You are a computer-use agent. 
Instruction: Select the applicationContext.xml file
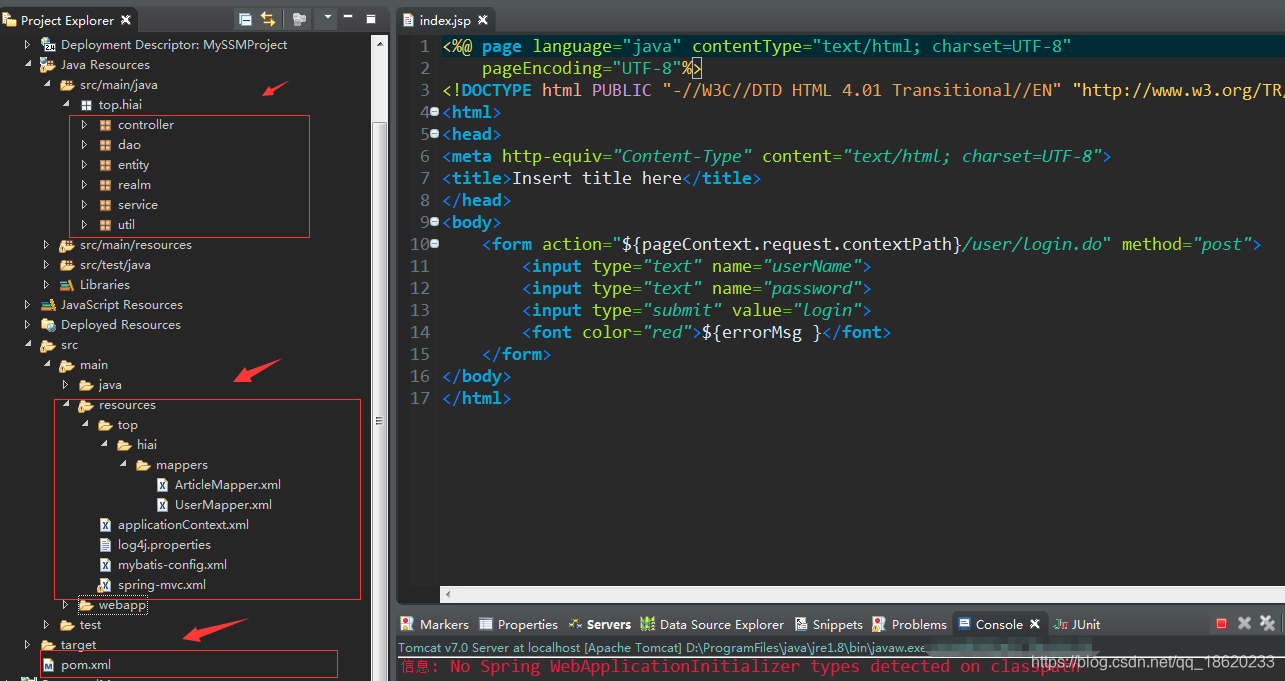(x=183, y=525)
